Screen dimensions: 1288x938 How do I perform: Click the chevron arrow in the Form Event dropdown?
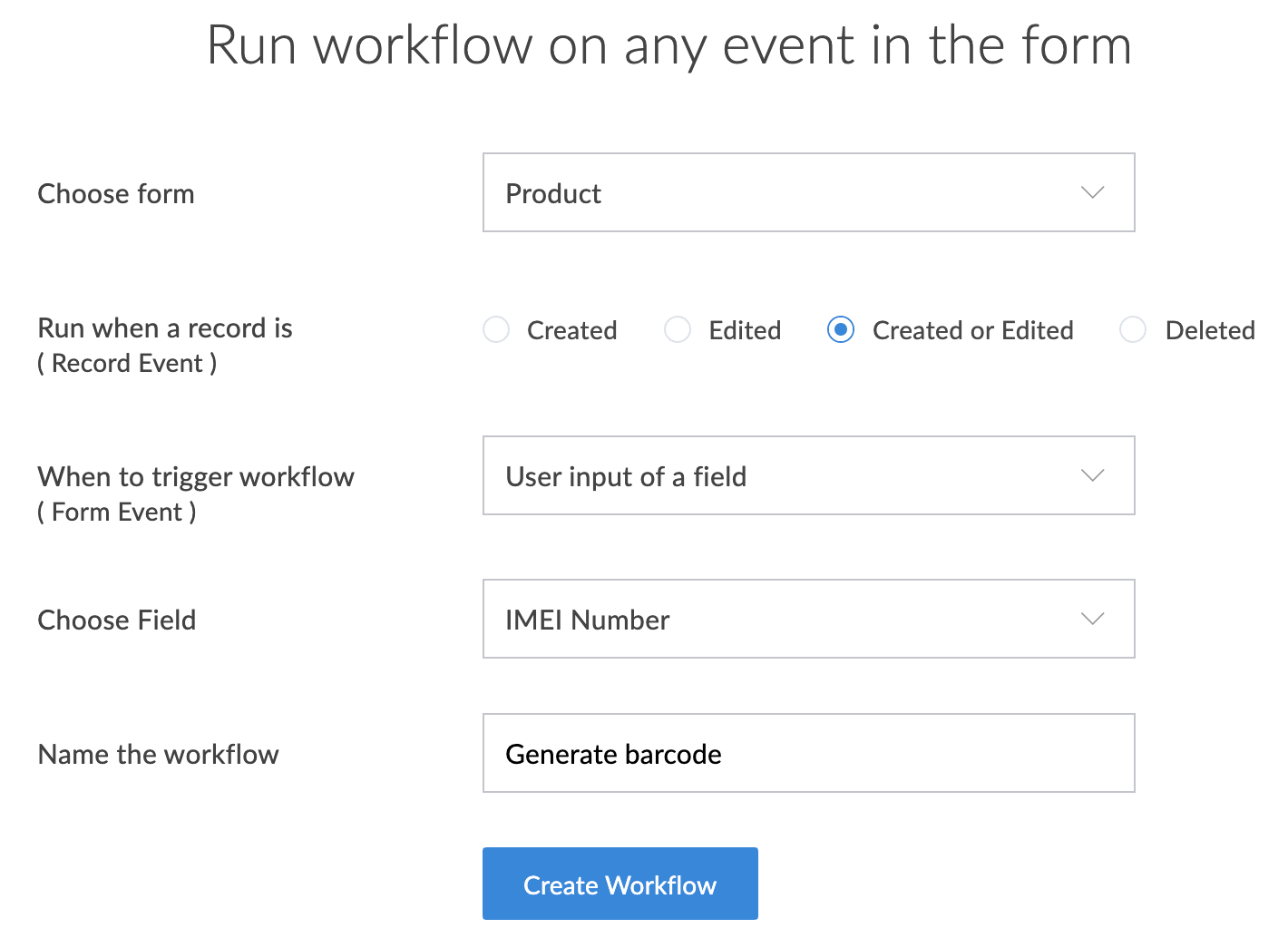(1092, 475)
